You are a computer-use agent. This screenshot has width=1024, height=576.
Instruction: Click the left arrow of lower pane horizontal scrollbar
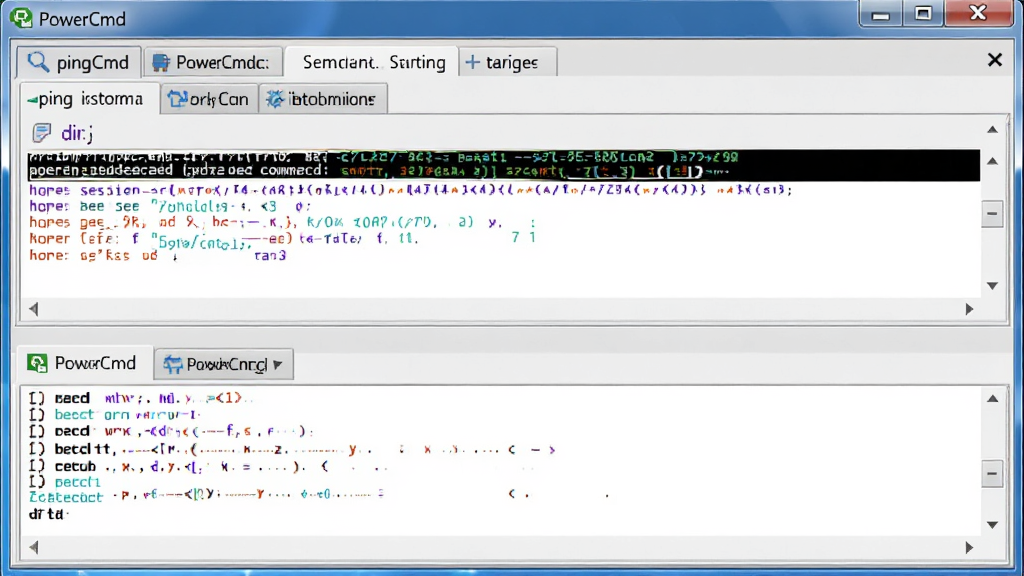(x=34, y=547)
